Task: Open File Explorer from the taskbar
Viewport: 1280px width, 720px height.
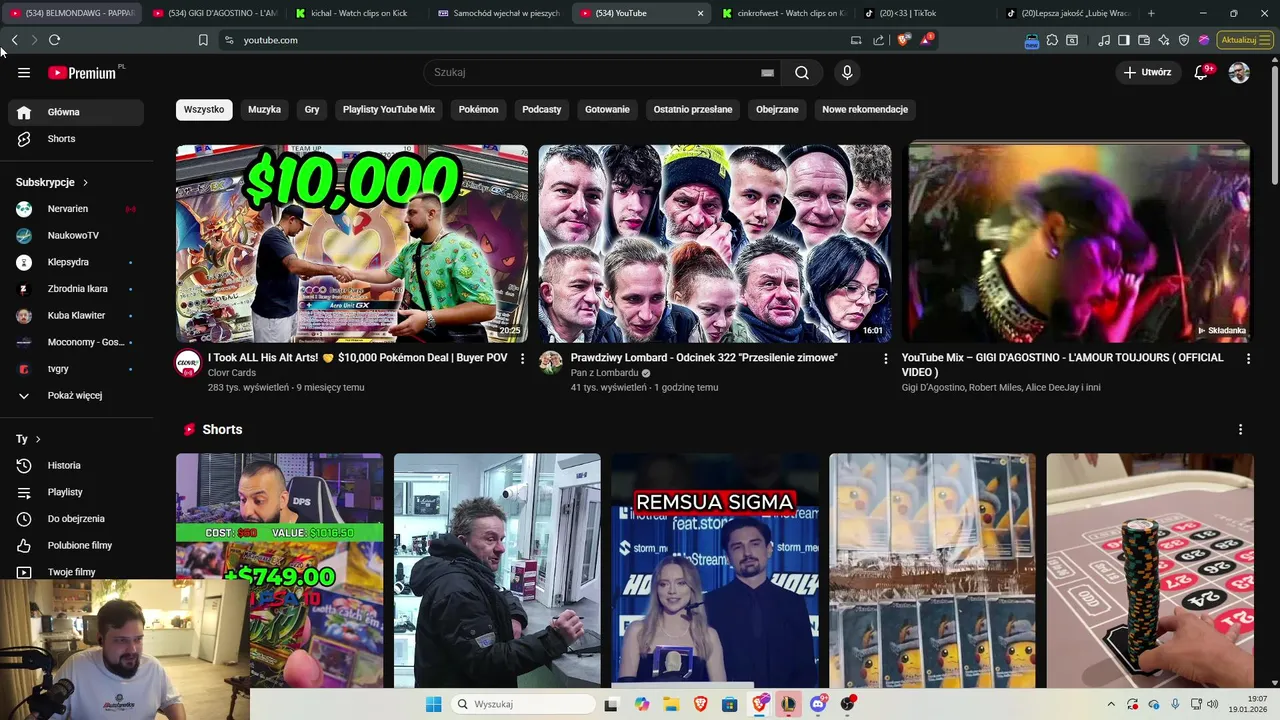Action: [671, 704]
